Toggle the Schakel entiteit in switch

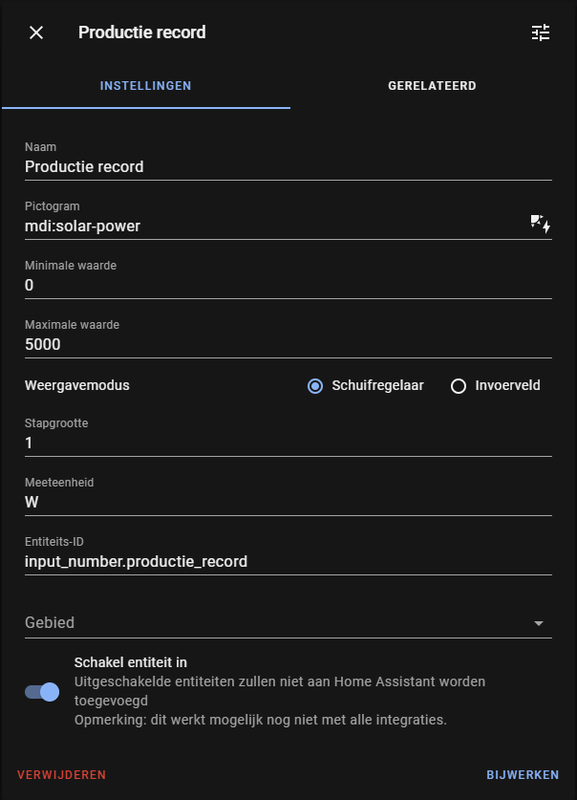click(x=42, y=692)
